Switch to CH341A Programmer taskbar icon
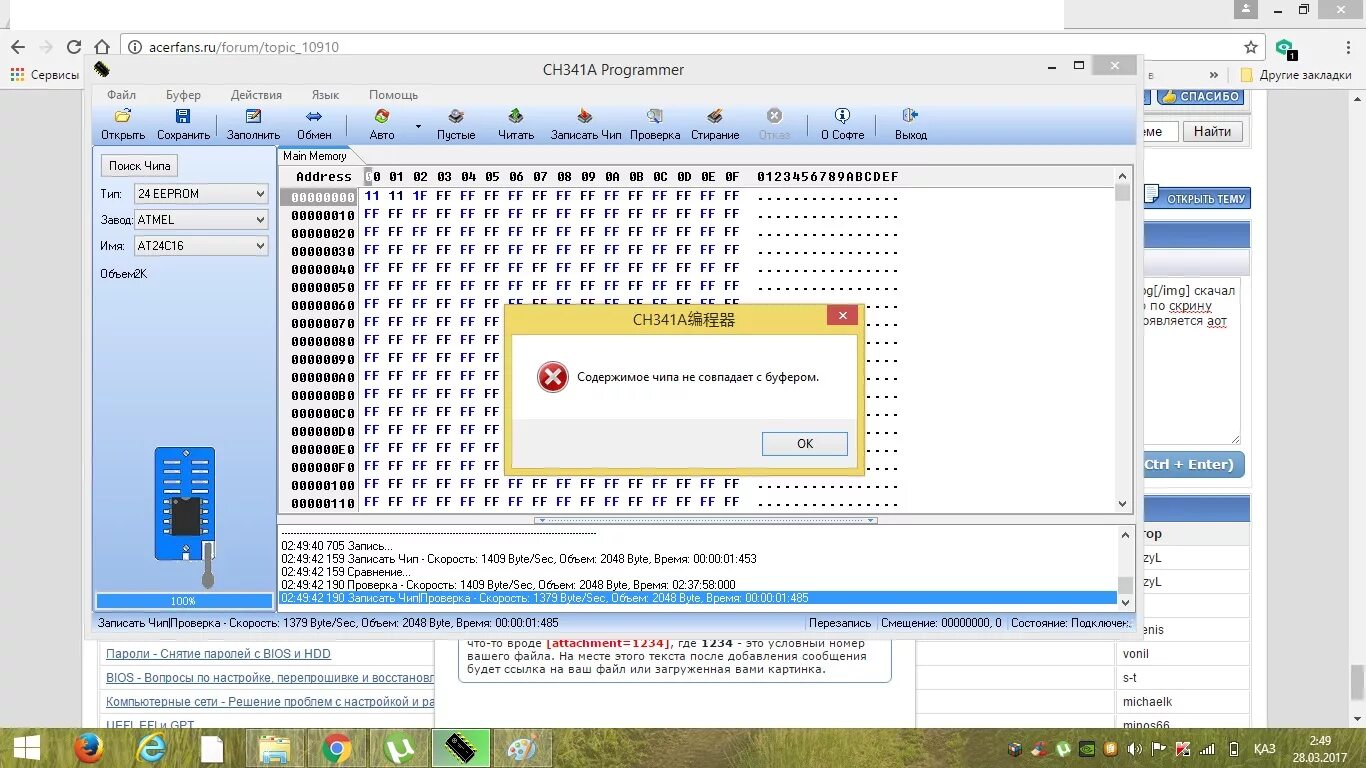 461,748
